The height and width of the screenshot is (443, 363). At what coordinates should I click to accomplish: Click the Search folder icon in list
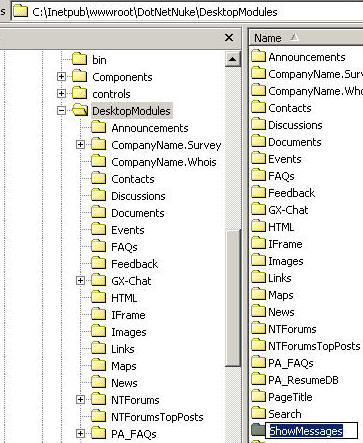[x=258, y=413]
